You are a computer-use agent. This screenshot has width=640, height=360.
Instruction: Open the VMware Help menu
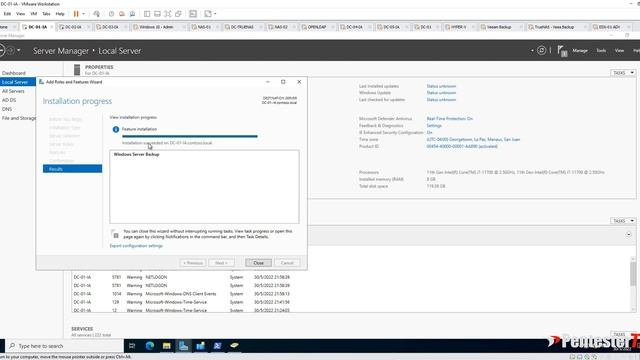coord(60,13)
